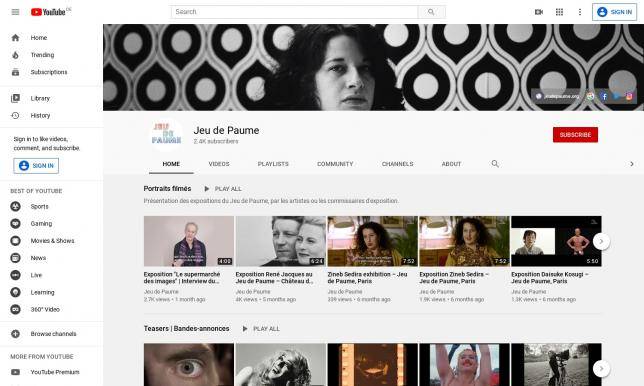Open the Learning channel
Viewport: 644px width, 386px height.
tap(51, 293)
